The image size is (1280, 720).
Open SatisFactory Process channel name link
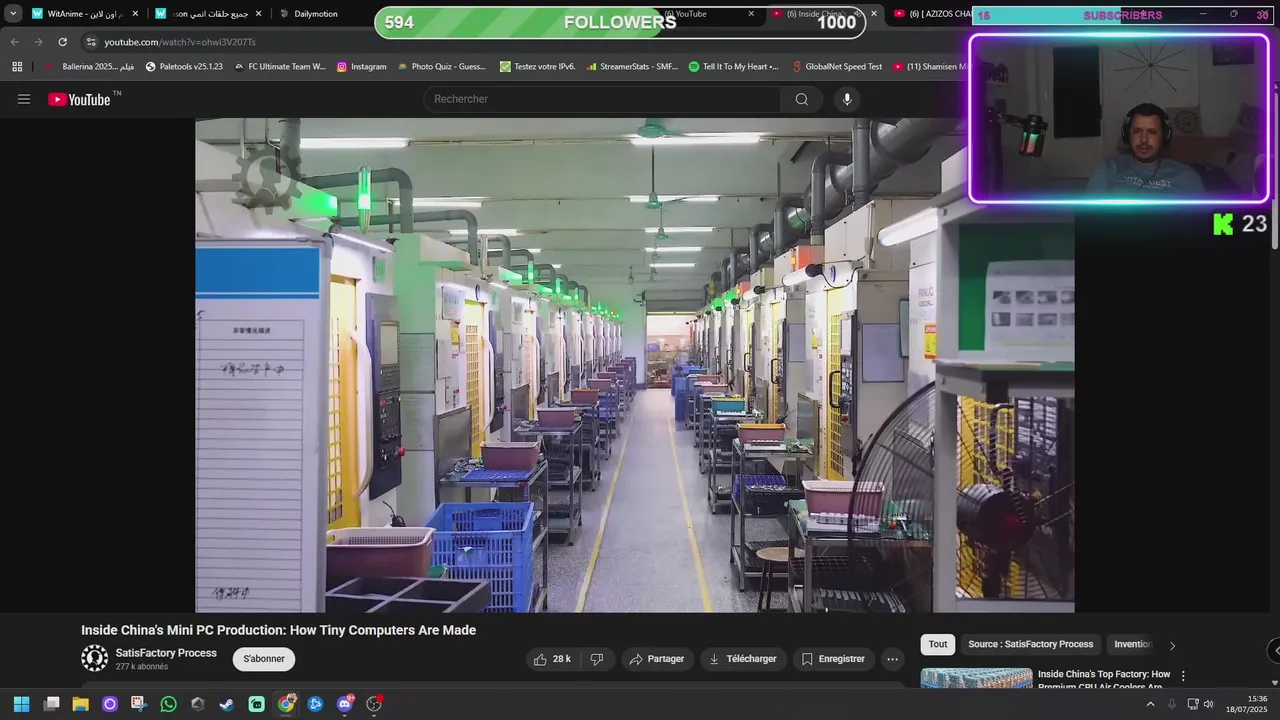(166, 653)
